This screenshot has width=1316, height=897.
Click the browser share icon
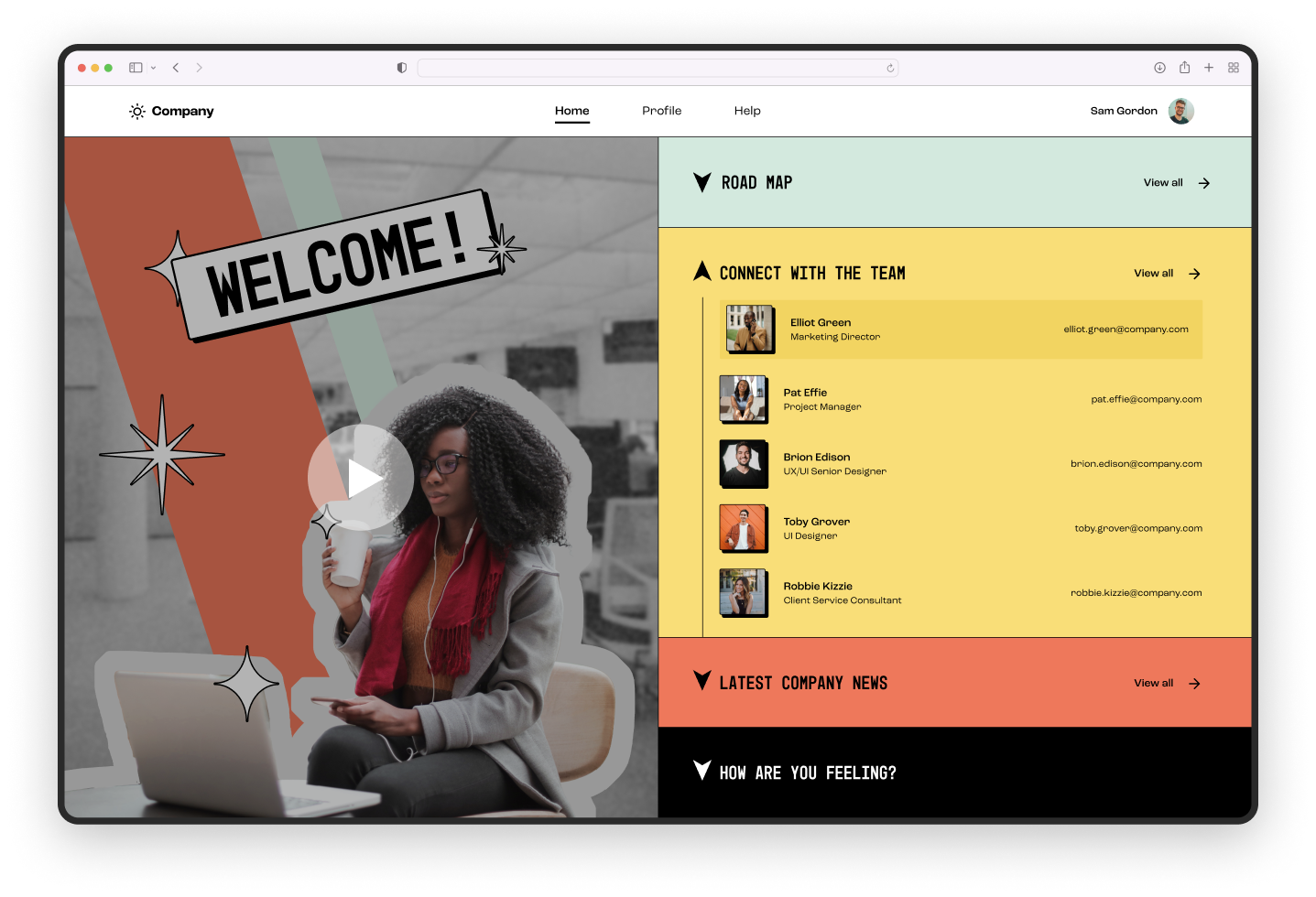[1184, 68]
